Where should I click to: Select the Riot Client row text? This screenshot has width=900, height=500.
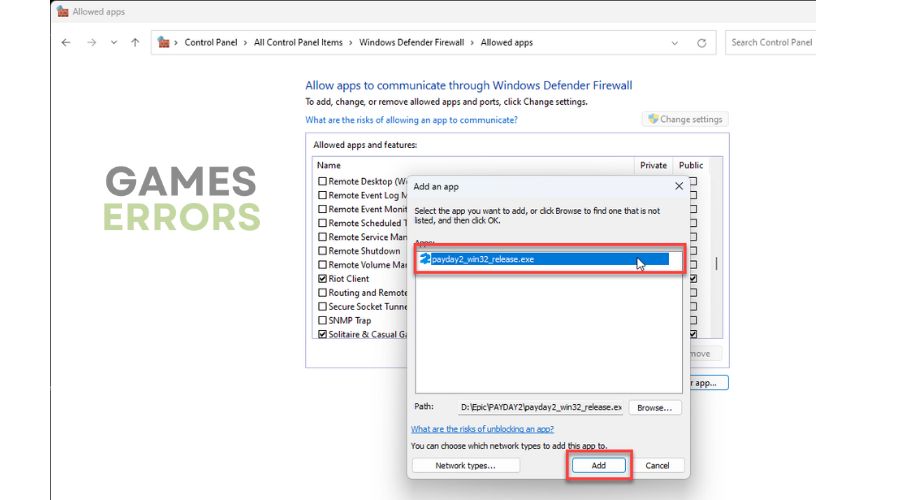pyautogui.click(x=348, y=279)
